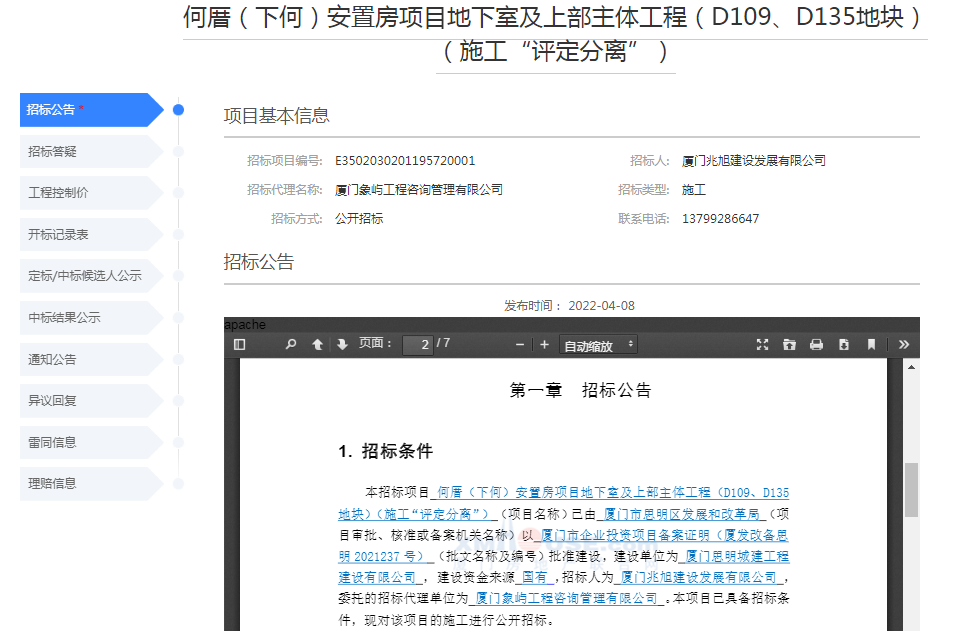Open file icon in PDF toolbar

click(x=789, y=345)
